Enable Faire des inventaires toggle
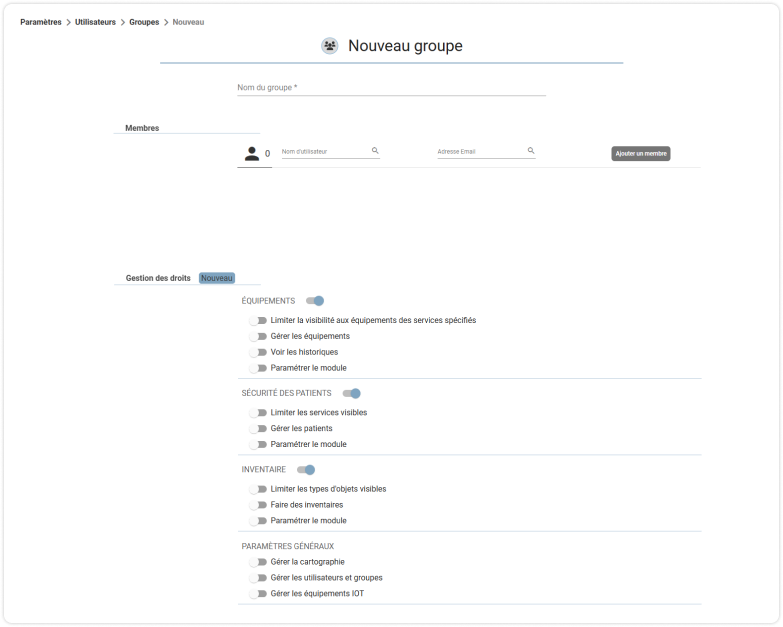This screenshot has height=627, width=783. (258, 505)
